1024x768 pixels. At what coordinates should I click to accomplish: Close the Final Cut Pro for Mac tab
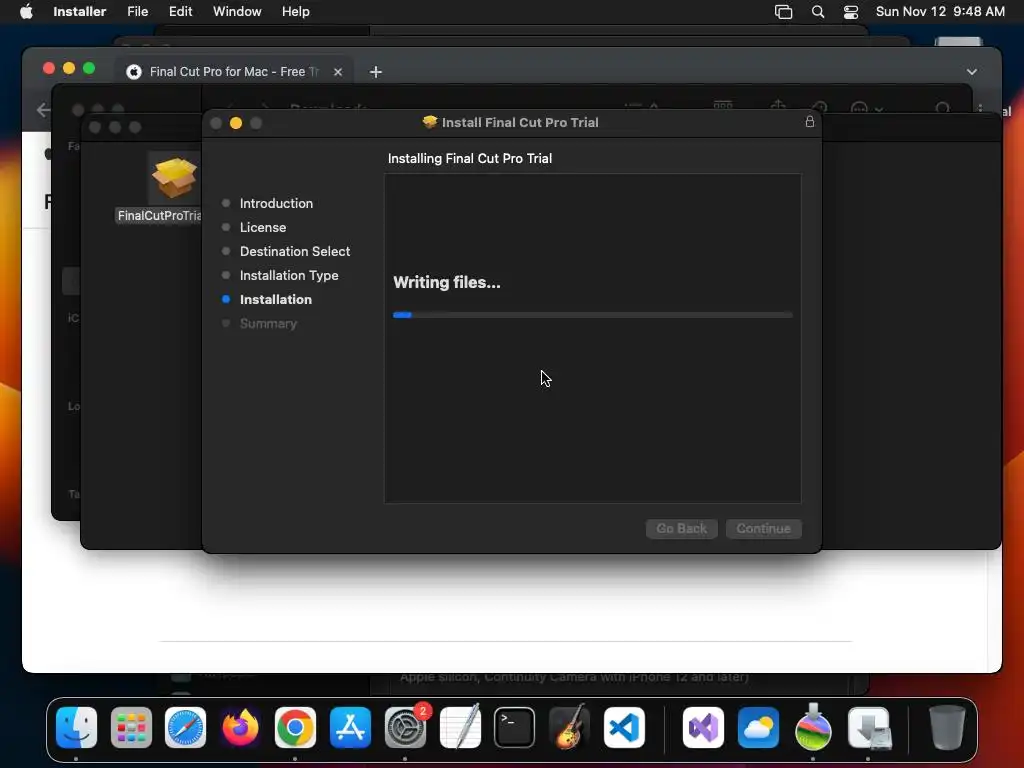pos(338,72)
